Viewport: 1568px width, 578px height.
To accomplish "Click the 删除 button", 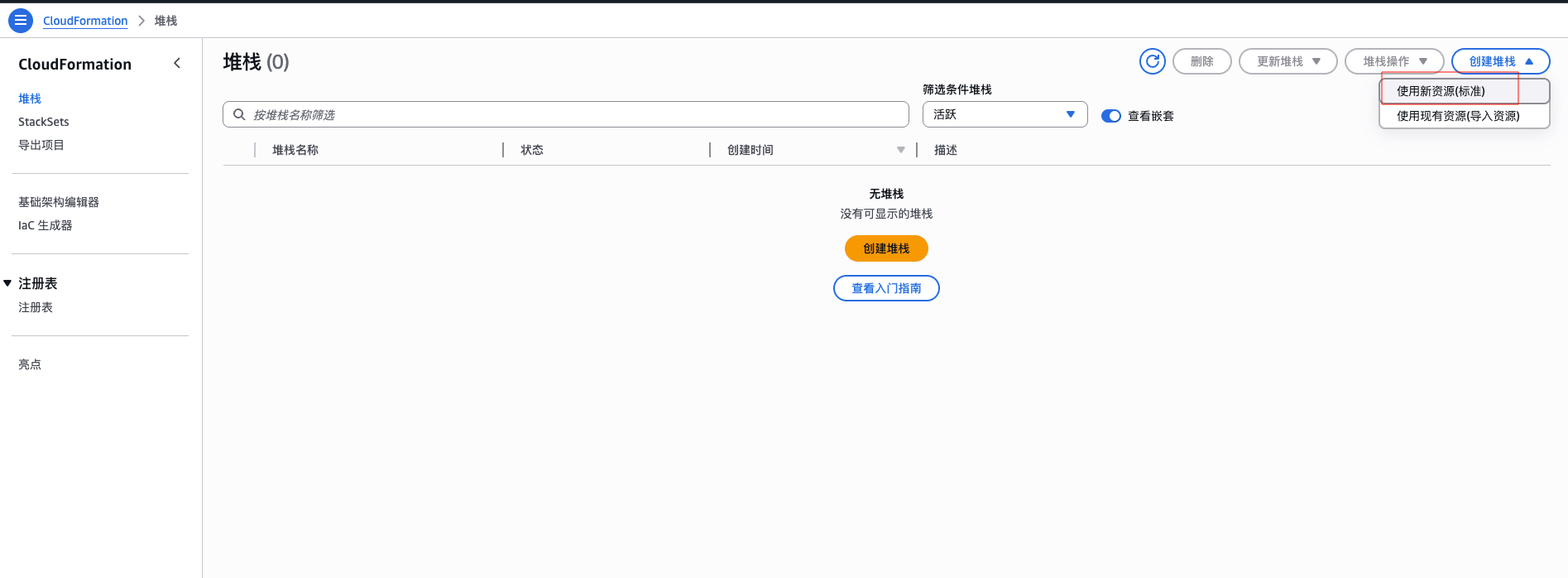I will pos(1201,61).
